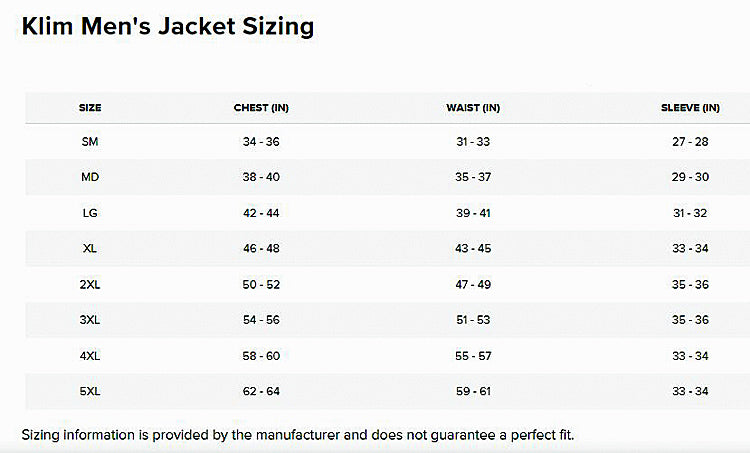The height and width of the screenshot is (453, 750).
Task: Select the 4XL size row label
Action: point(90,356)
